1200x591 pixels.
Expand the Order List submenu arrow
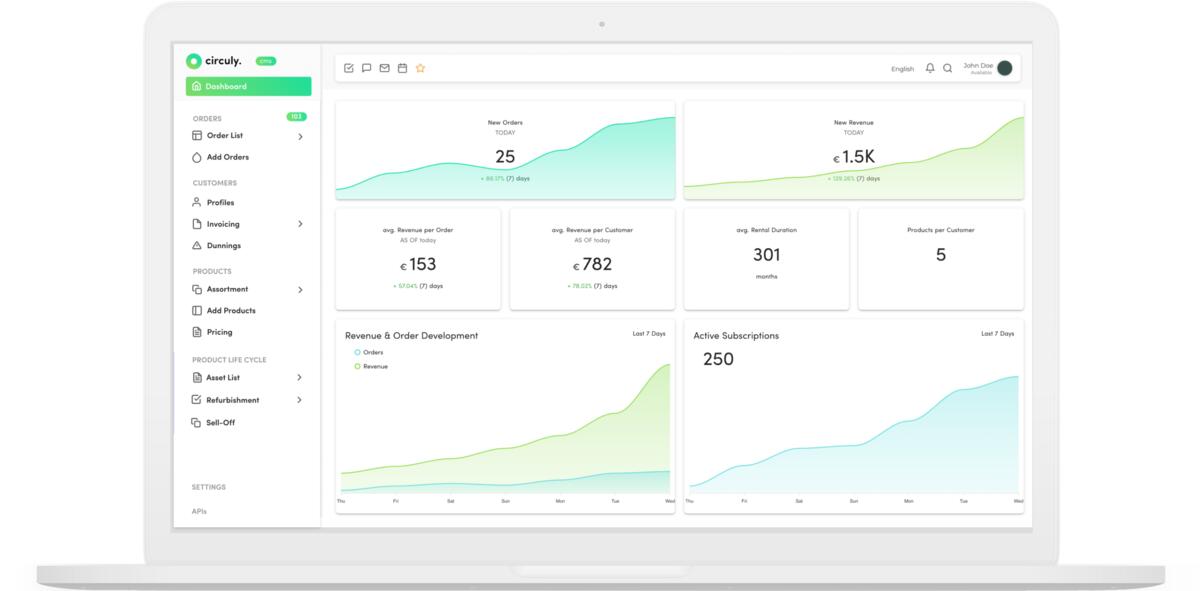[x=300, y=136]
